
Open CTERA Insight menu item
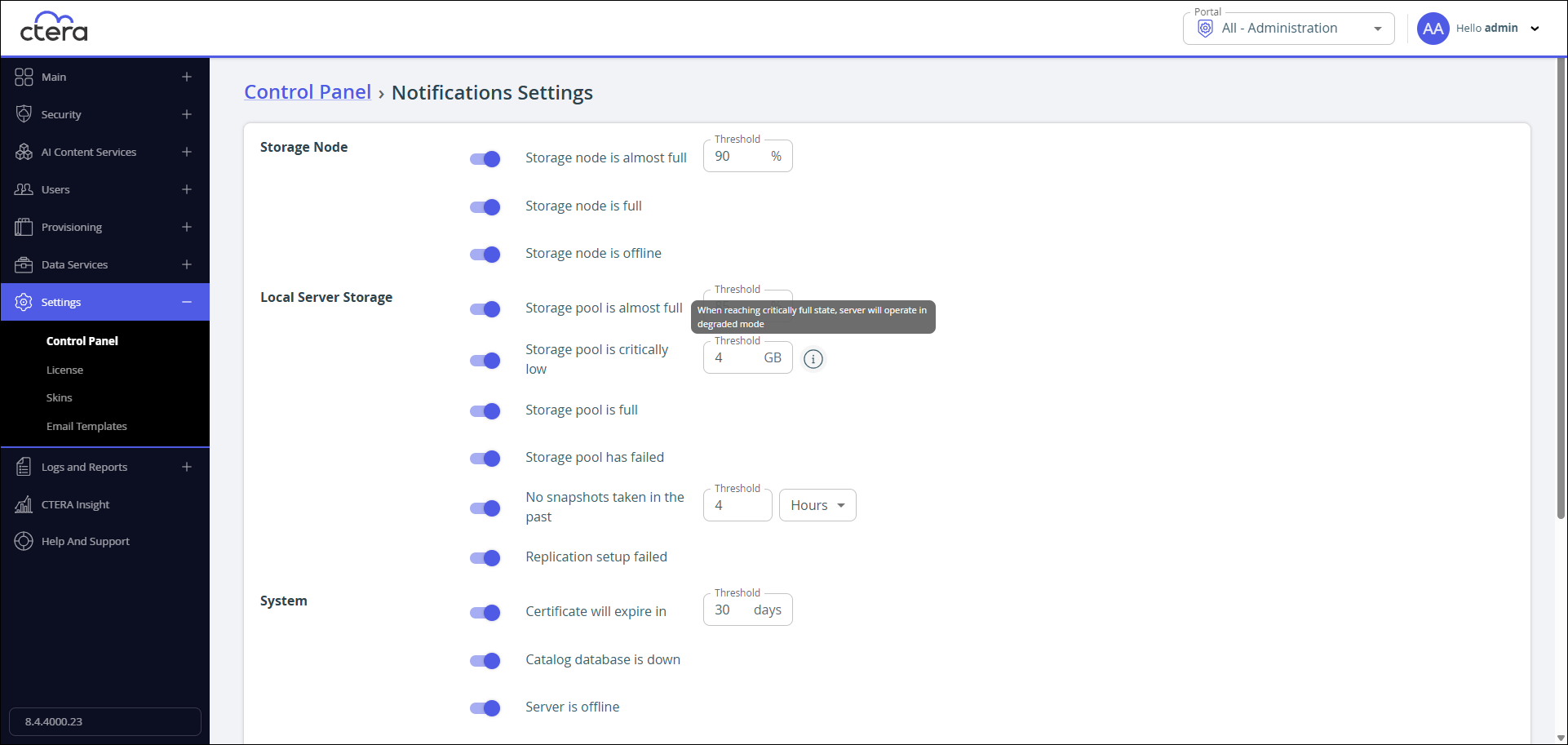pos(75,504)
